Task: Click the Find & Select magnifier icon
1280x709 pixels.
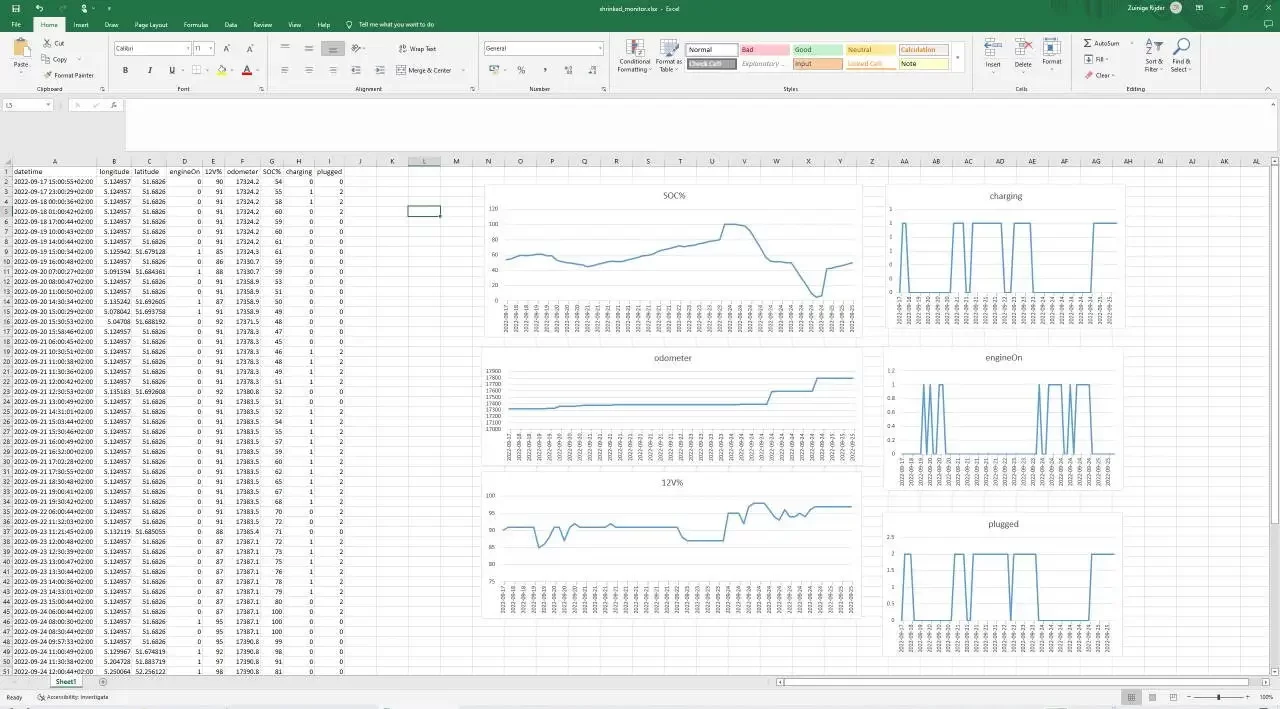Action: [x=1181, y=48]
